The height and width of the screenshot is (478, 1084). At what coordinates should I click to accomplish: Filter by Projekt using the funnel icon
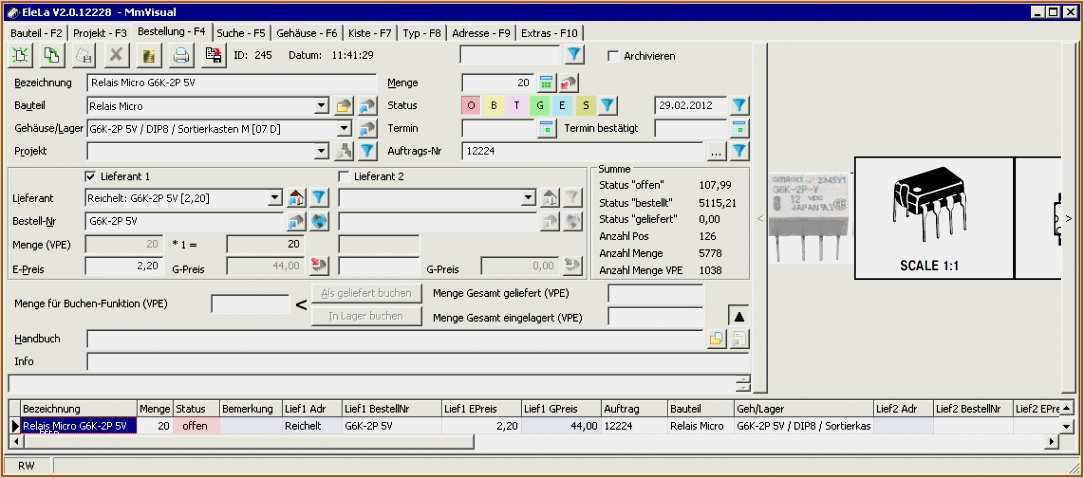pyautogui.click(x=368, y=151)
